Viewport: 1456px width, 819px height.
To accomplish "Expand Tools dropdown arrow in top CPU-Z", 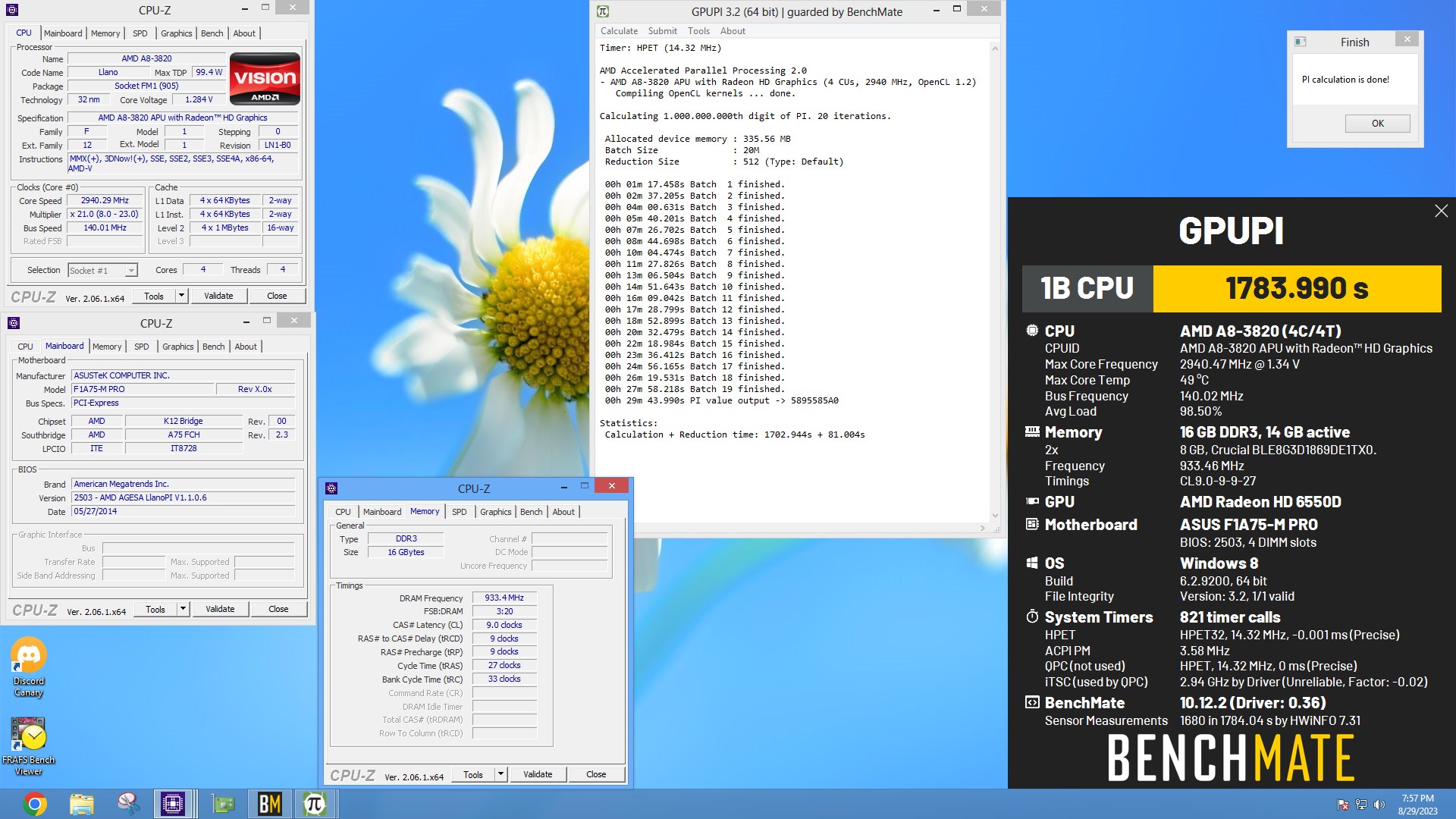I will pos(181,296).
